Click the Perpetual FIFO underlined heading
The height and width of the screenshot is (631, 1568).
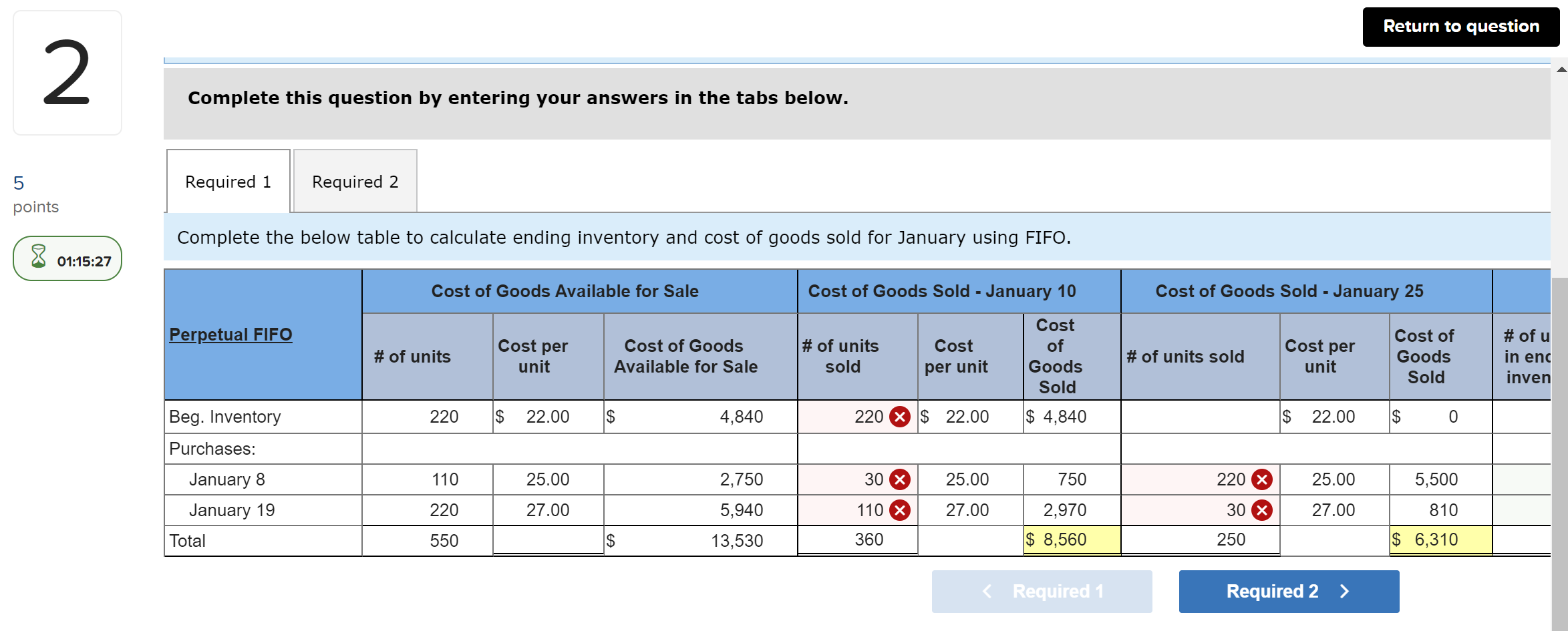230,334
